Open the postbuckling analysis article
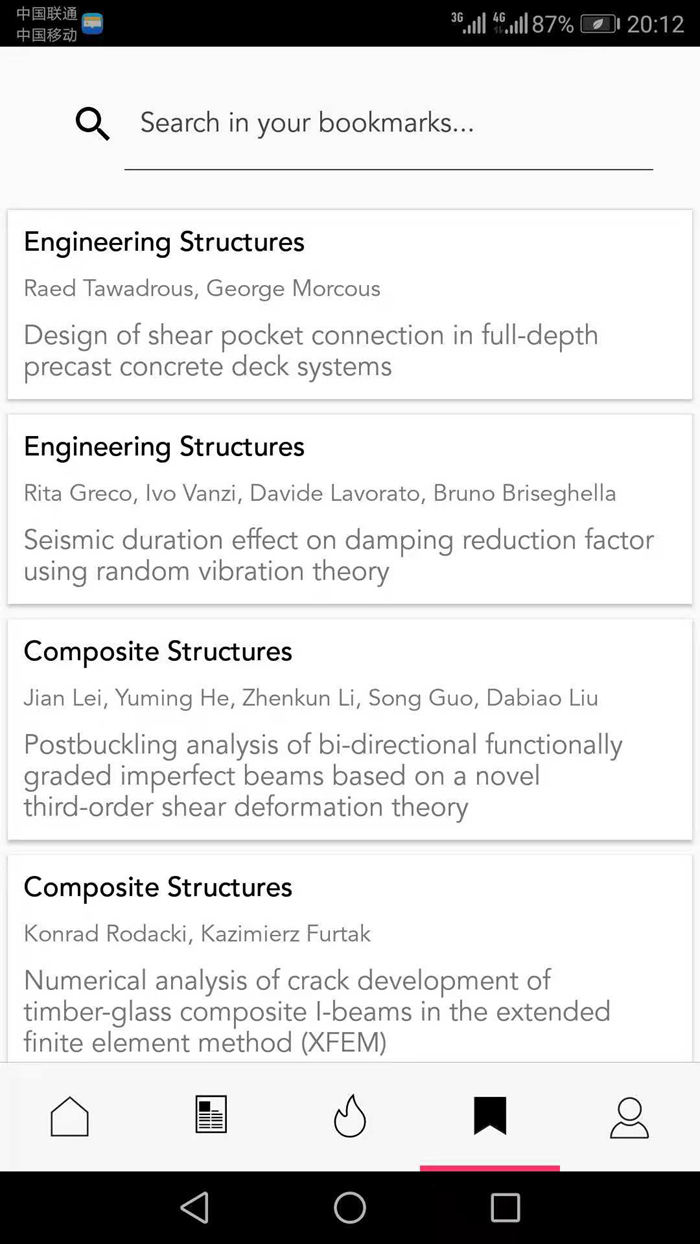 click(x=323, y=775)
